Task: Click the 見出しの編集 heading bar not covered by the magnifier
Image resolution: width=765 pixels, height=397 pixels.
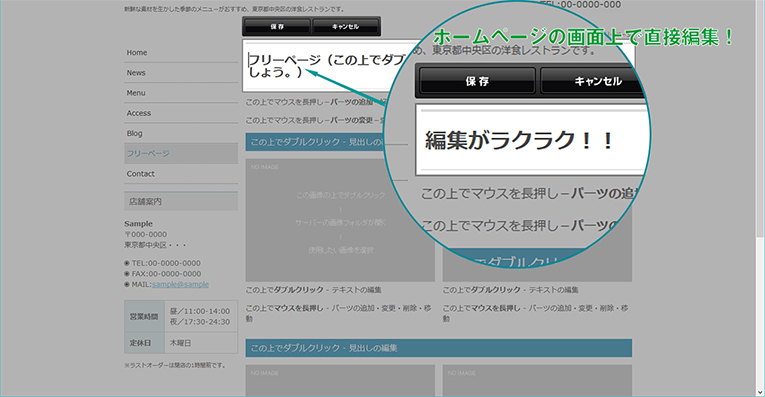Action: pos(439,348)
